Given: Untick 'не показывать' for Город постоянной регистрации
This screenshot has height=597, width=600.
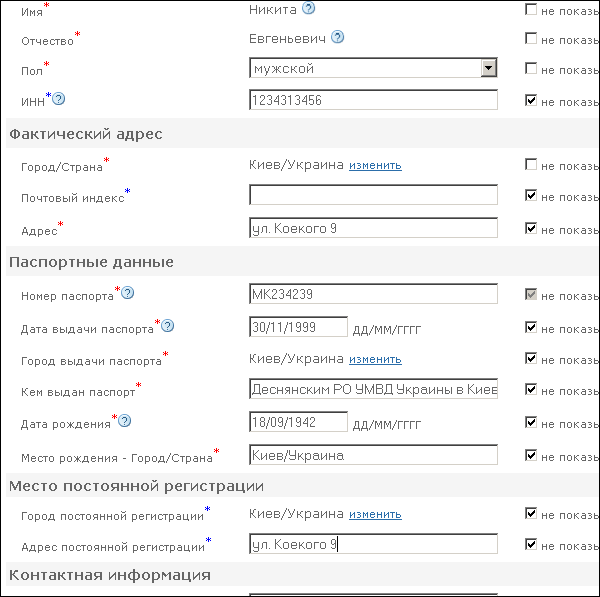Looking at the screenshot, I should point(531,513).
